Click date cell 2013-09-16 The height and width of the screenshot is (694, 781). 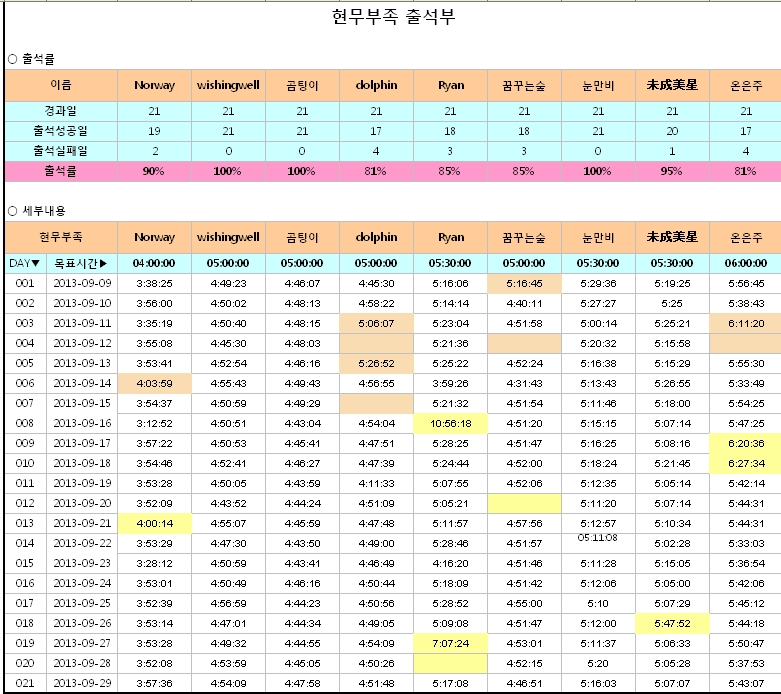82,423
